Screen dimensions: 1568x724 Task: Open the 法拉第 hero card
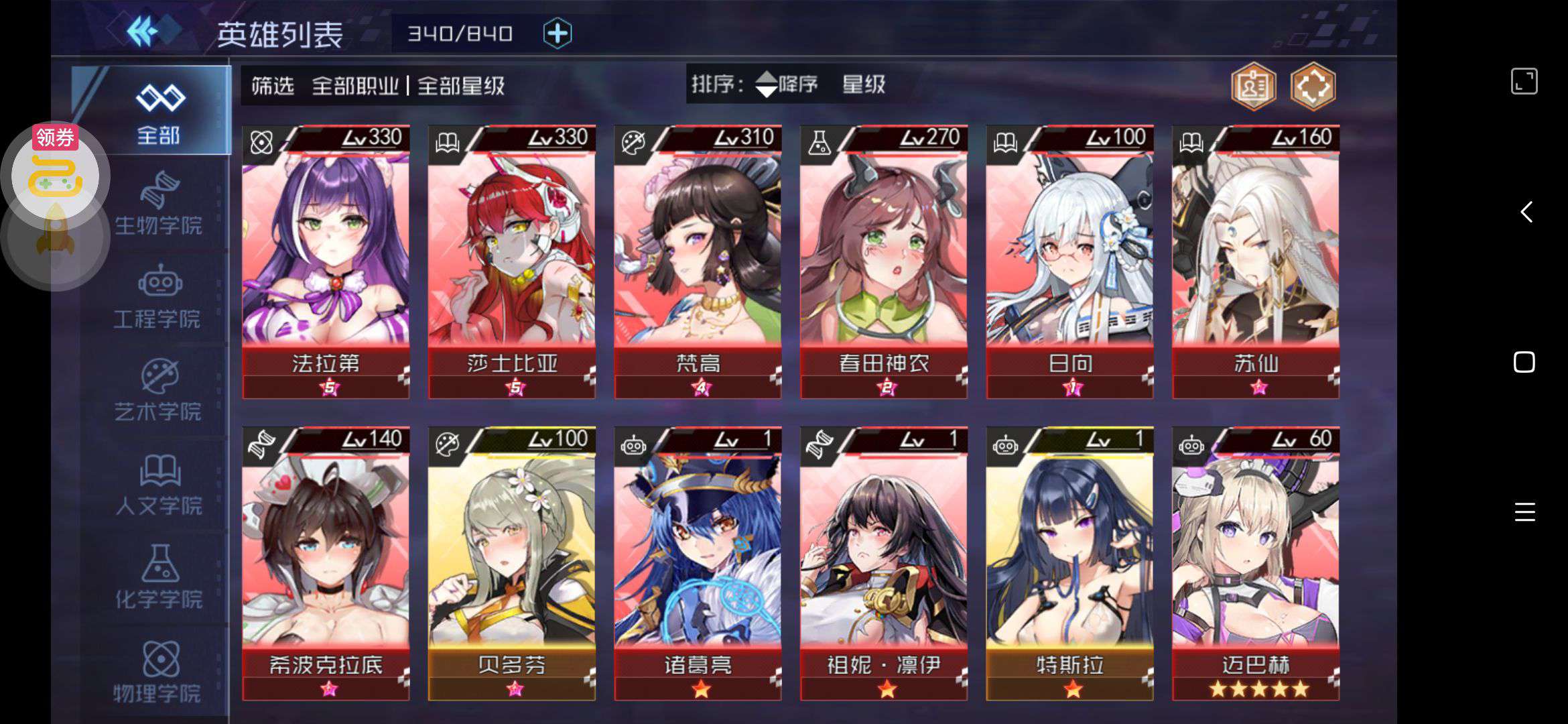click(326, 261)
